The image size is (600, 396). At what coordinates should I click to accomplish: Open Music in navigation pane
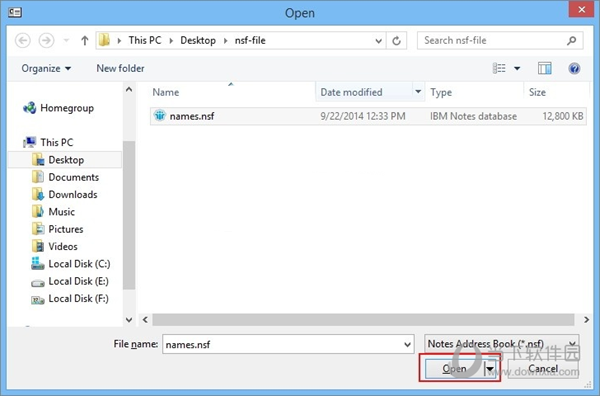[61, 212]
